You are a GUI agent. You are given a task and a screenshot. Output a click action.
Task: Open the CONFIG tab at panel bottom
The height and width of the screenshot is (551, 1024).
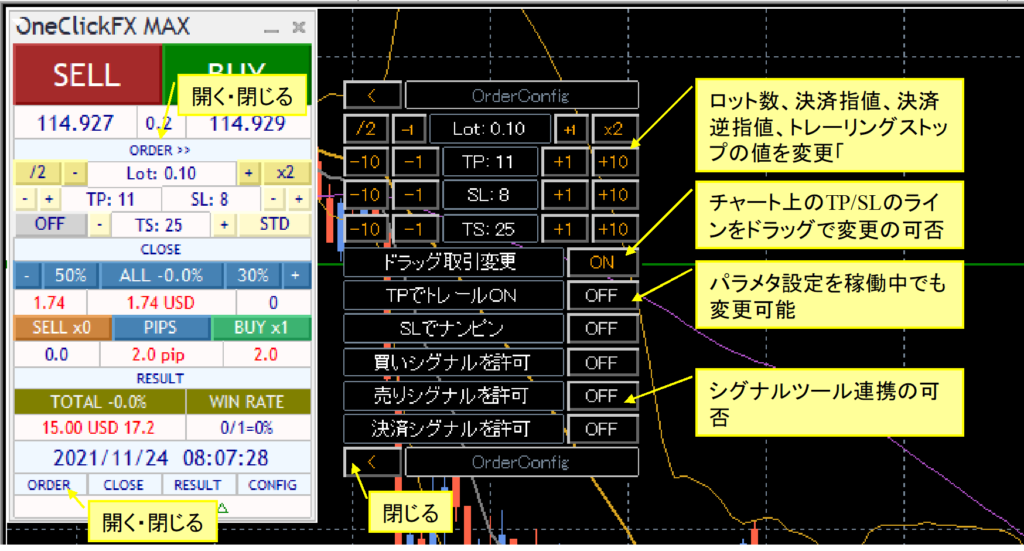click(273, 485)
